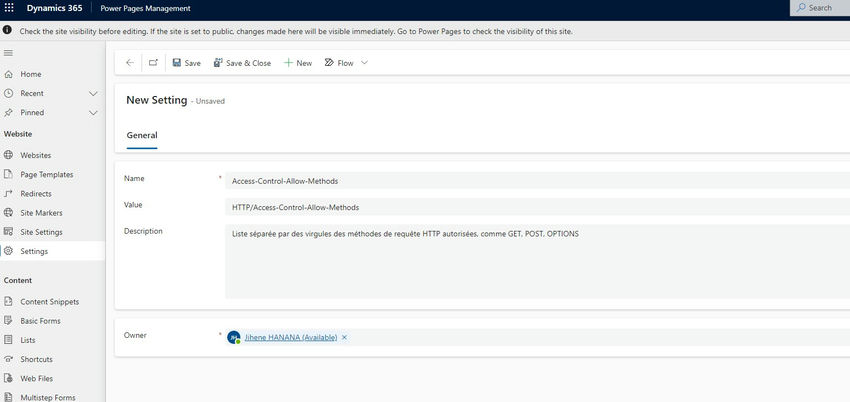Click the Save button label
Screen dimensions: 850x402
click(192, 63)
